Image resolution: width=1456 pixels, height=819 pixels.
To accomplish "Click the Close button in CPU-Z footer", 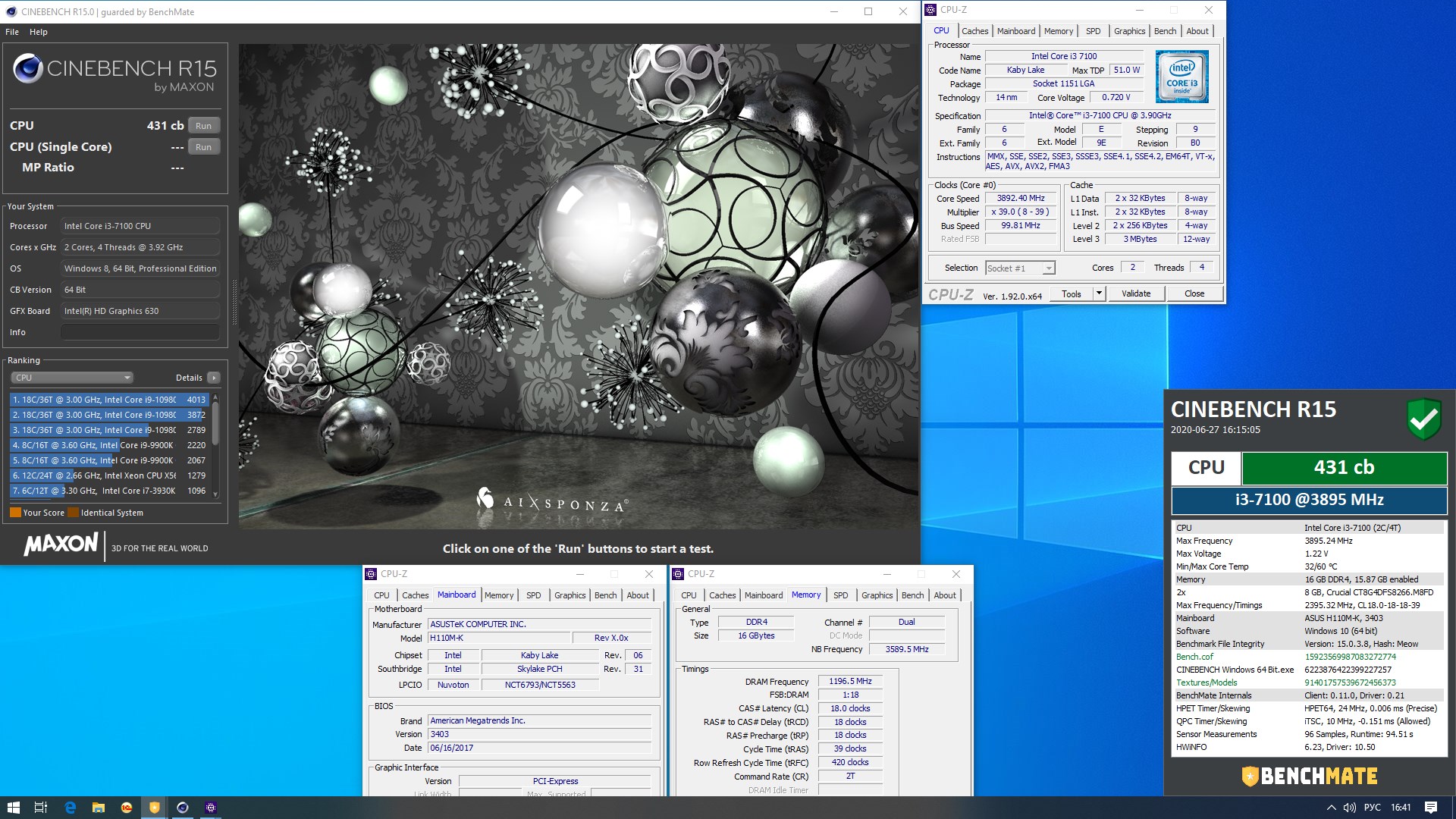I will [x=1194, y=293].
